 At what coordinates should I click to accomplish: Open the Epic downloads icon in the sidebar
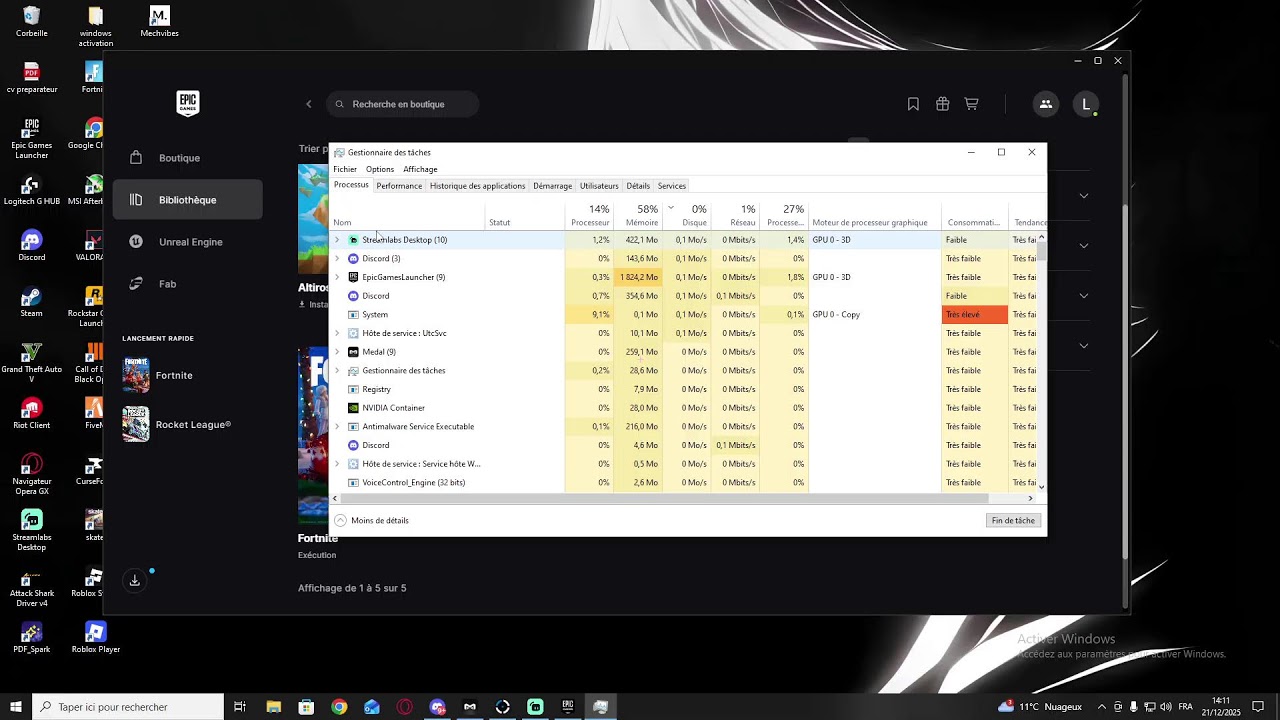[x=135, y=581]
